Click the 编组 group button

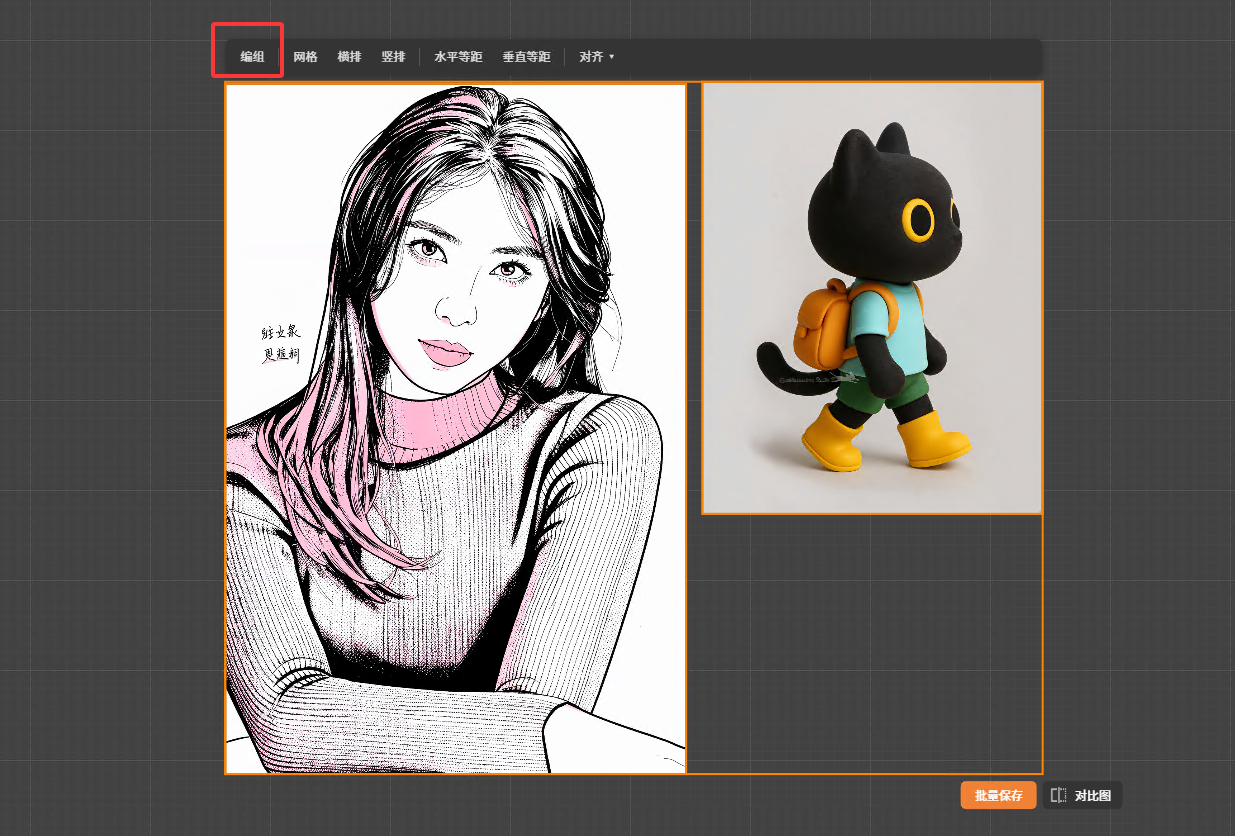point(252,57)
